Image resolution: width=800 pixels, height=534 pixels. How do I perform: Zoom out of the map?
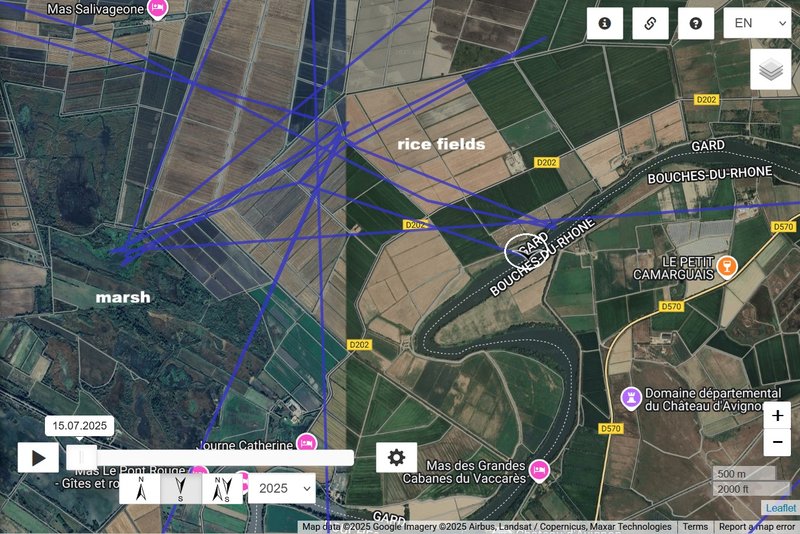[x=777, y=442]
